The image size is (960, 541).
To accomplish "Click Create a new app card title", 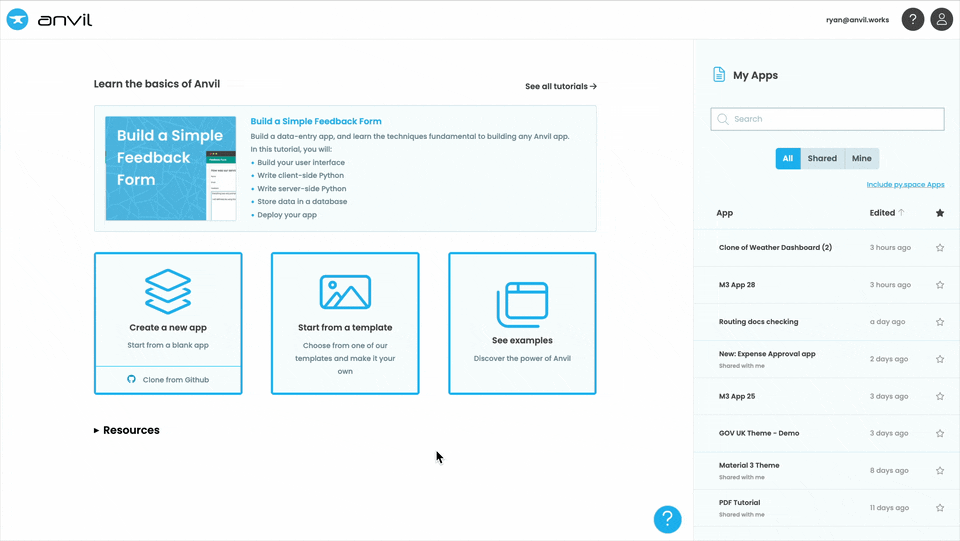I will [x=168, y=327].
